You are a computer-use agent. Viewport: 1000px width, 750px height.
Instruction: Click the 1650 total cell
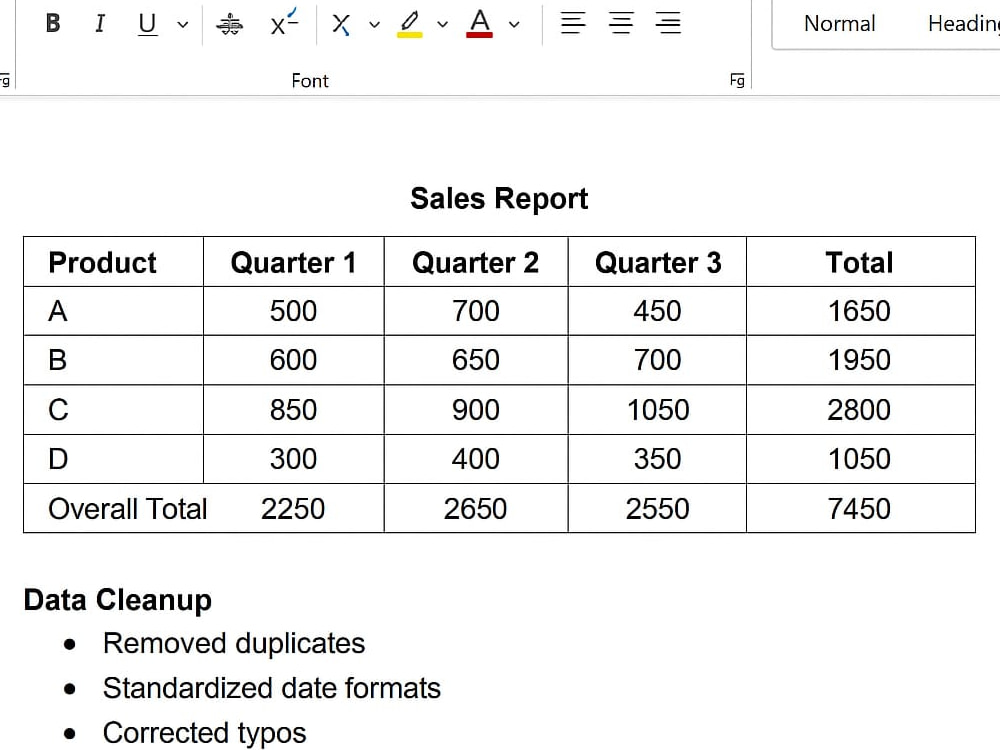pyautogui.click(x=860, y=311)
